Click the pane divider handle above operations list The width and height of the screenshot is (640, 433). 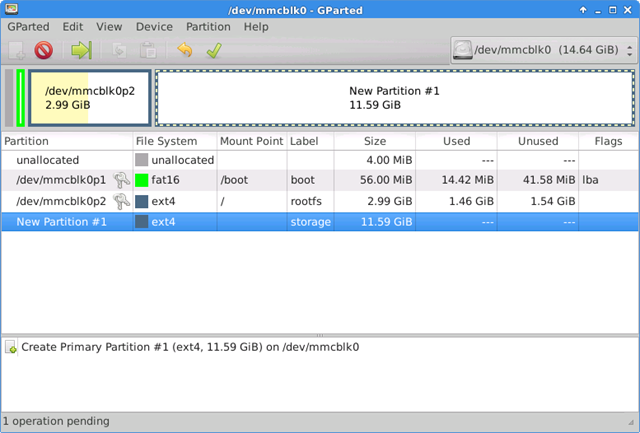tap(320, 335)
